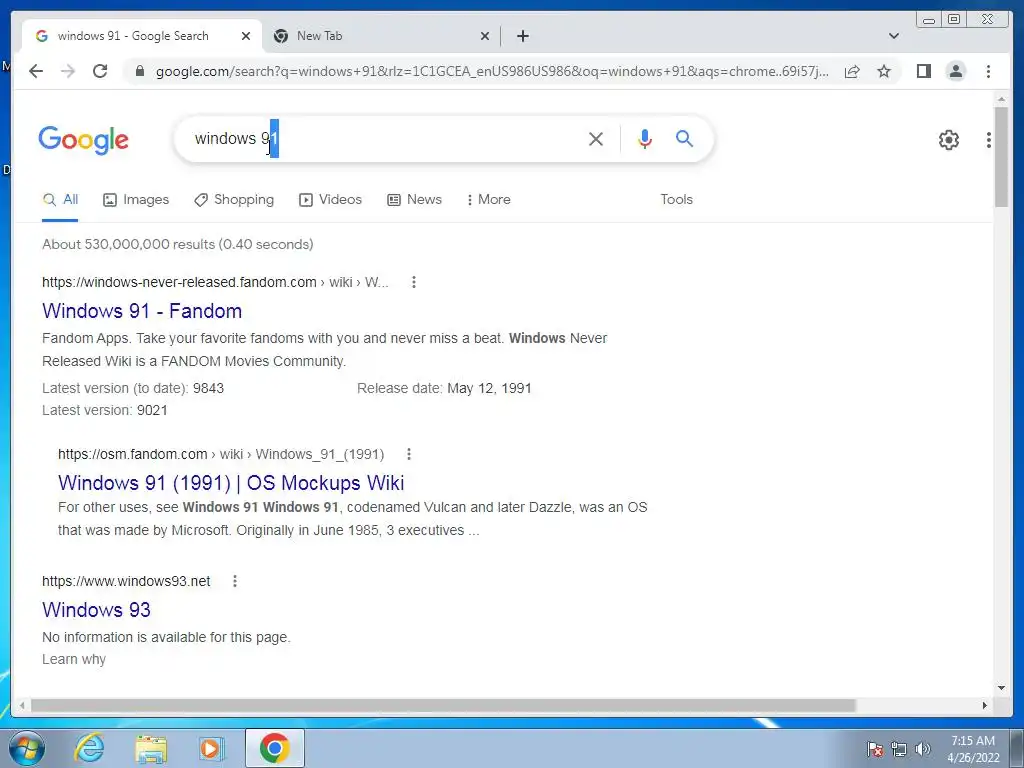The width and height of the screenshot is (1024, 768).
Task: Click the scroll-right arrow of horizontal scrollbar
Action: [985, 705]
